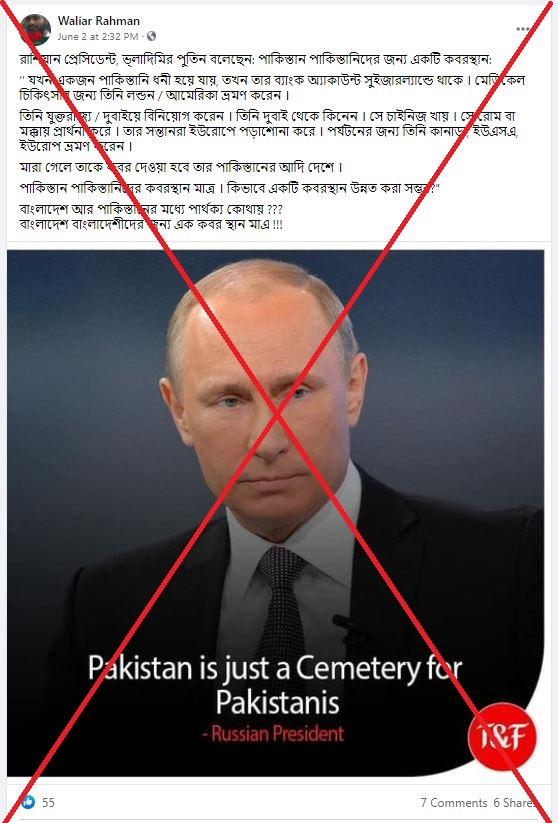Open the 7 Comments link
This screenshot has height=823, width=558.
(454, 803)
